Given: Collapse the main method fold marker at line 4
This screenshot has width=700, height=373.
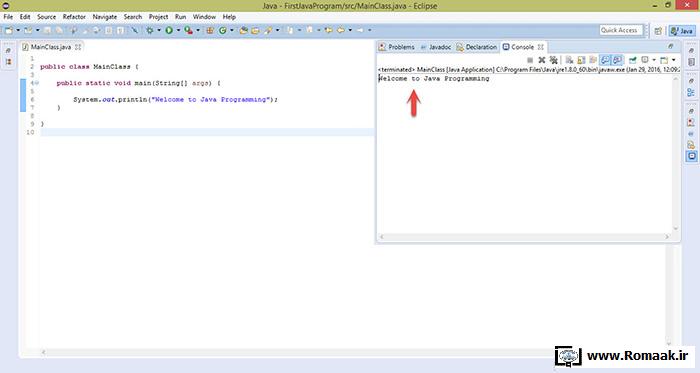Looking at the screenshot, I should pos(37,83).
